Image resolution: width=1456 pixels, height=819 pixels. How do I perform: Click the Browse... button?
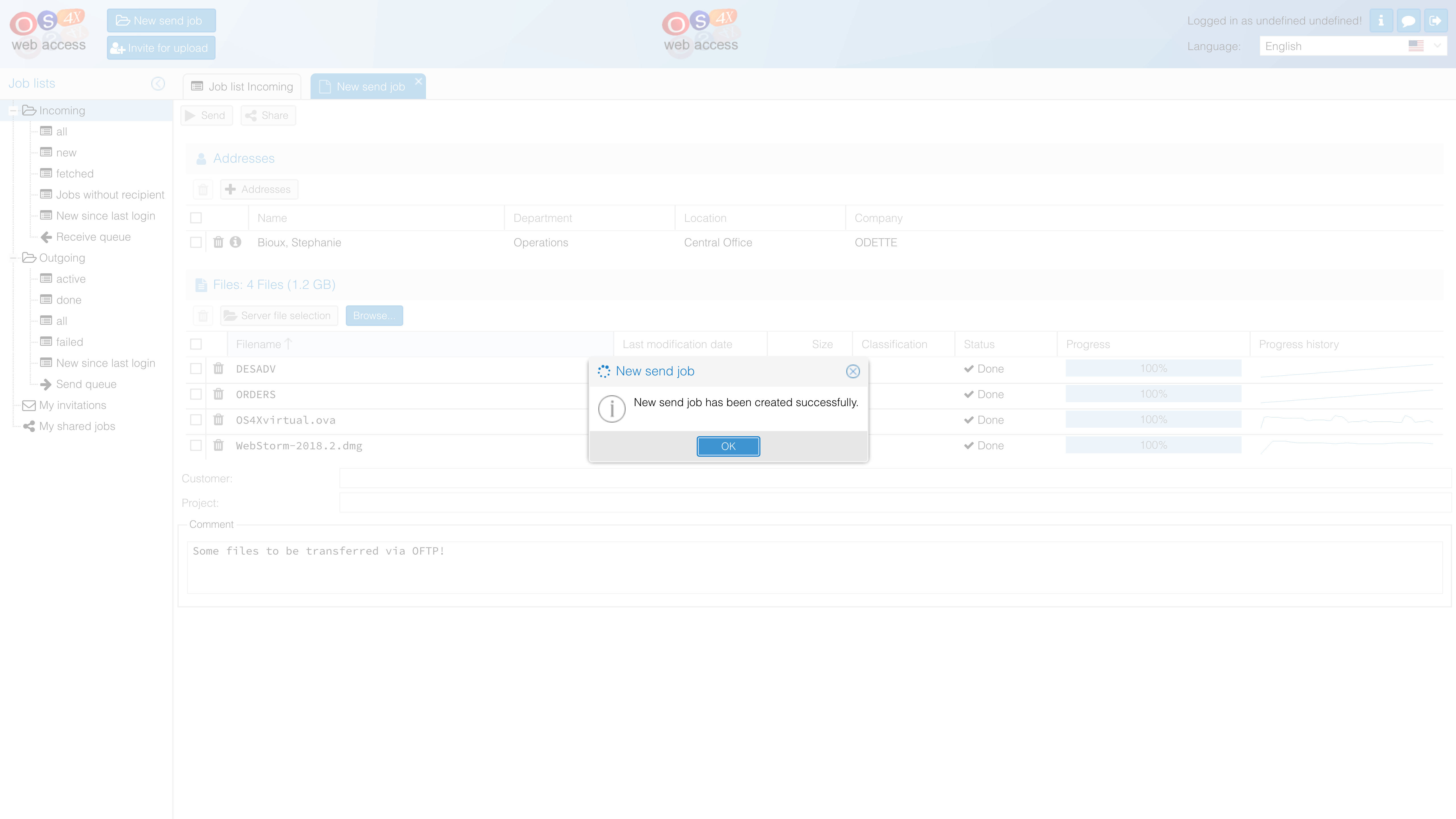pos(374,315)
